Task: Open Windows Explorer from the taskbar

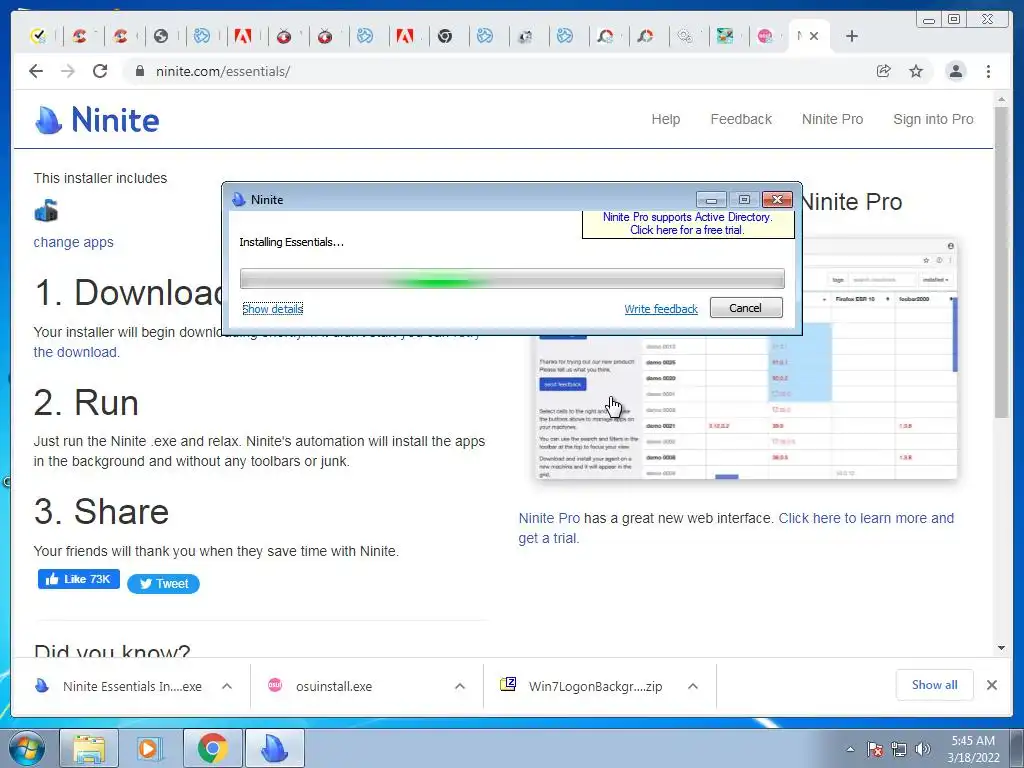Action: tap(89, 748)
